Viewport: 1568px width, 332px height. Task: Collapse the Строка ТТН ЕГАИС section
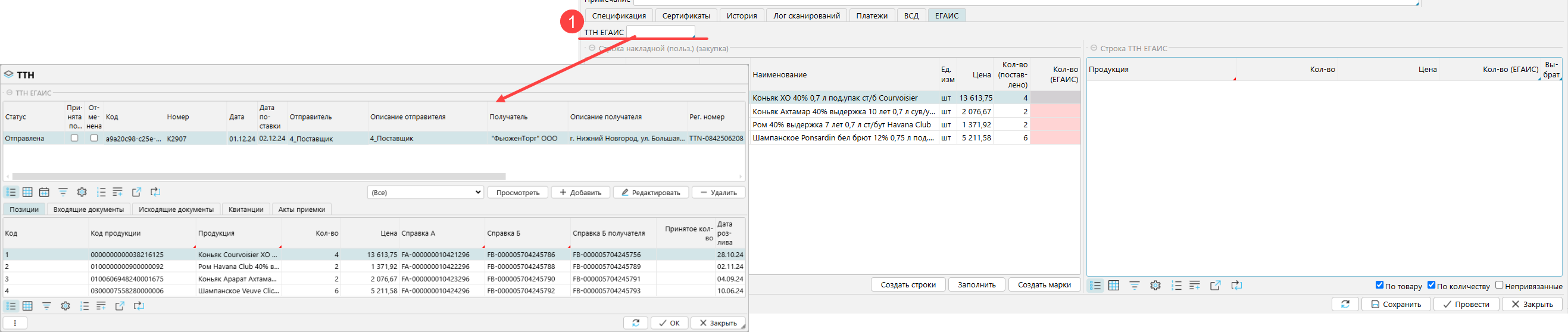[1094, 48]
